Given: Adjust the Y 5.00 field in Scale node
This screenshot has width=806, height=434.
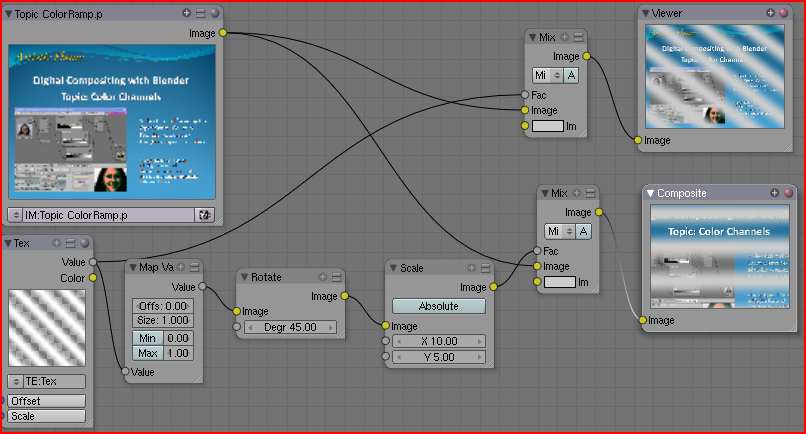Looking at the screenshot, I should point(439,357).
